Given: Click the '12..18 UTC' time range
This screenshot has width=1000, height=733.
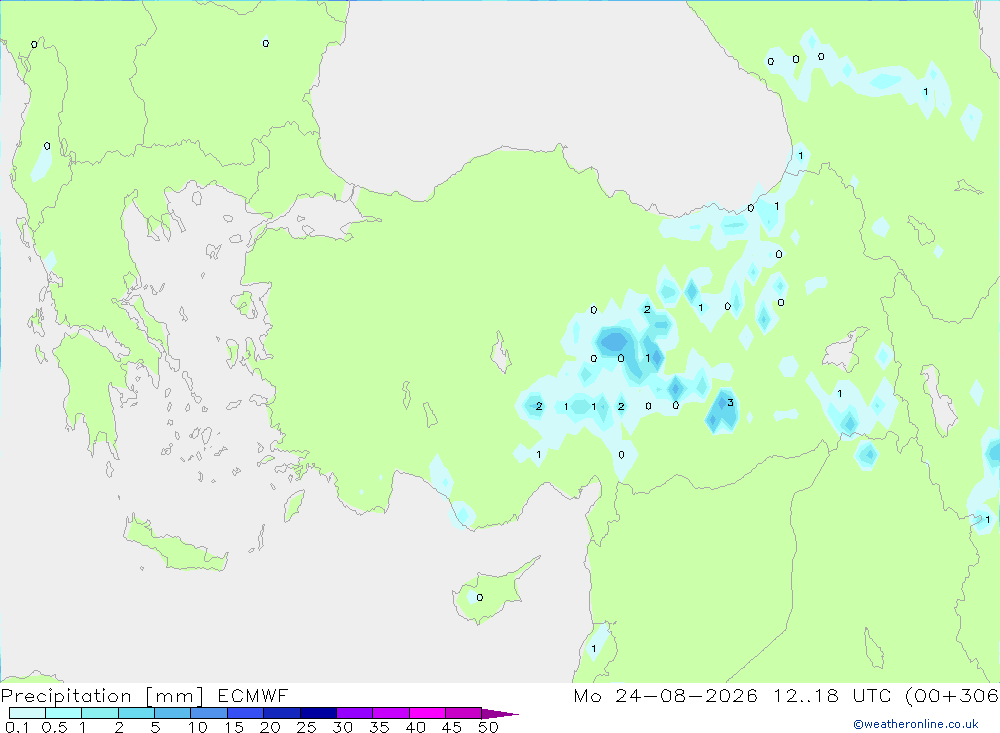Looking at the screenshot, I should 832,695.
